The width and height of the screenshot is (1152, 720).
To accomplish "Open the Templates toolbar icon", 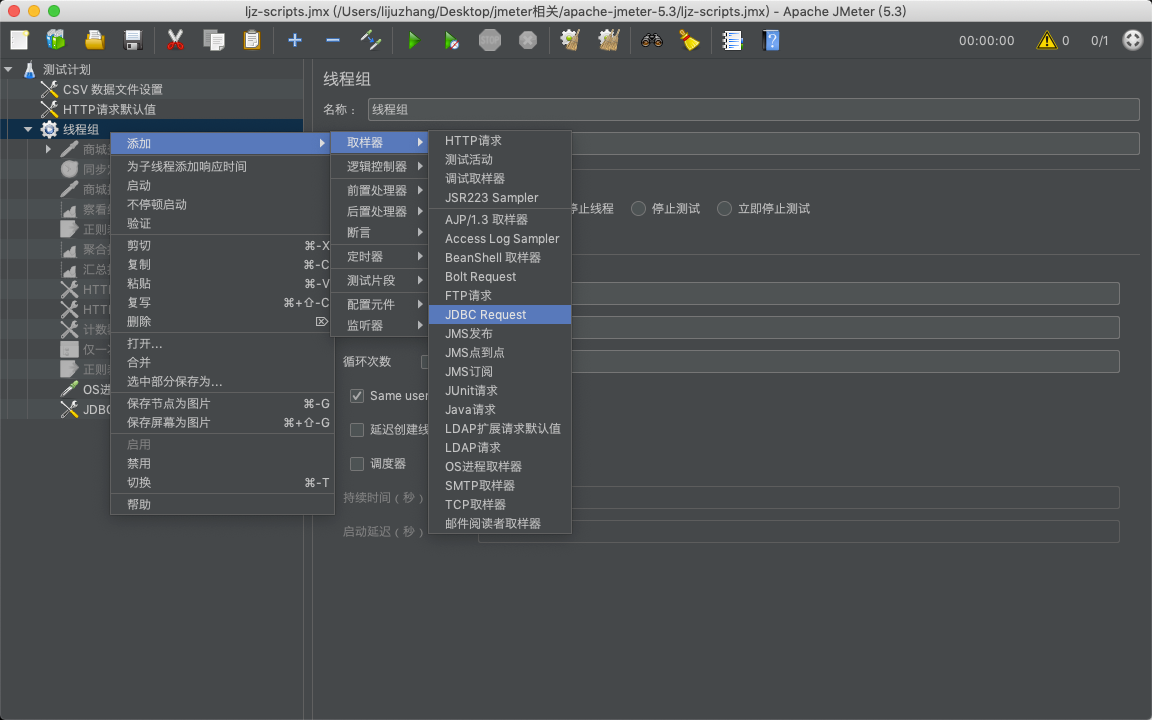I will coord(56,40).
